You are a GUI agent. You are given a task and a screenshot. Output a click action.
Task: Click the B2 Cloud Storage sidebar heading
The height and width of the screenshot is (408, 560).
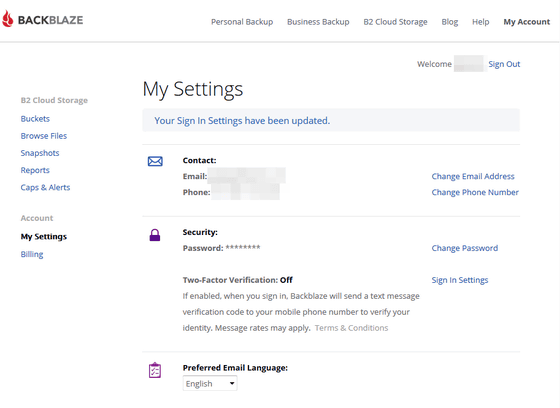coord(54,100)
